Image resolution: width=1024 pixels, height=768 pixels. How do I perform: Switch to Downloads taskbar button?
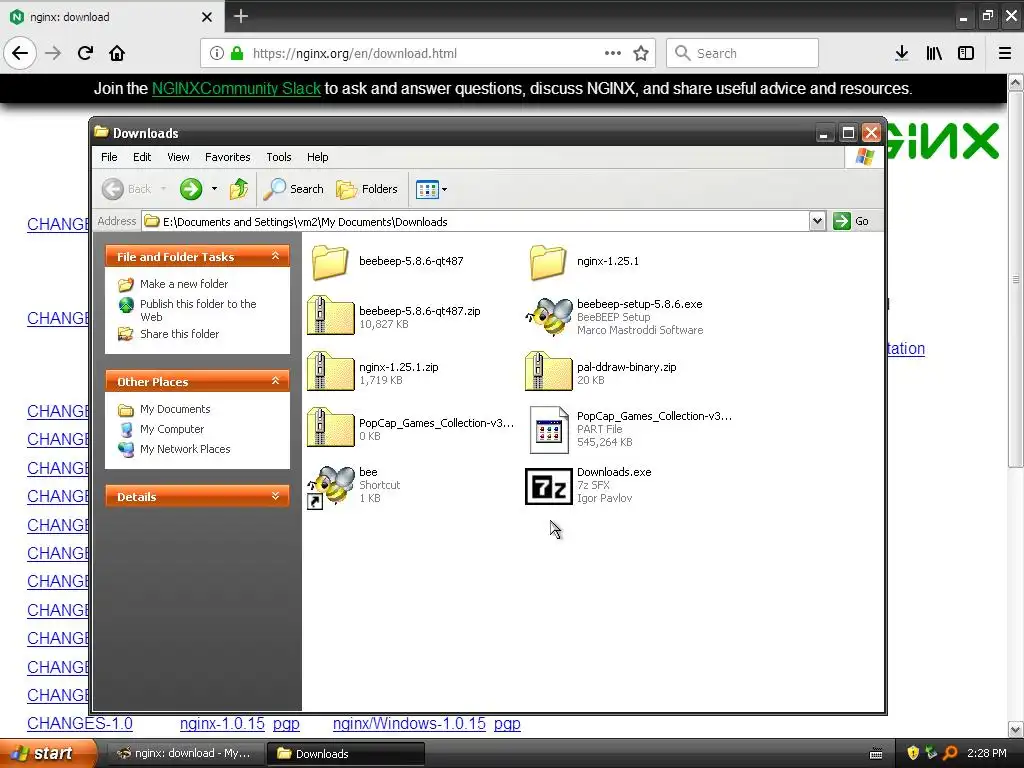click(346, 754)
